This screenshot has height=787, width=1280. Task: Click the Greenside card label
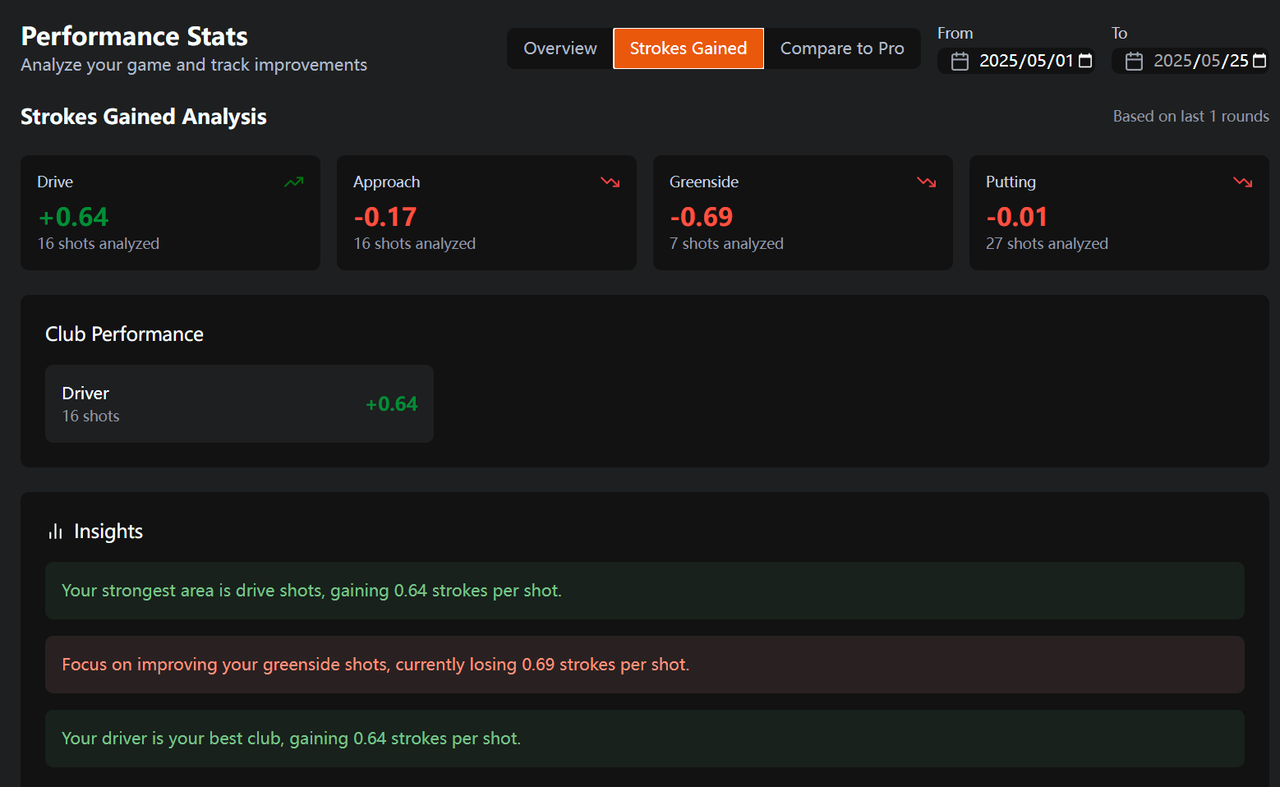[704, 182]
